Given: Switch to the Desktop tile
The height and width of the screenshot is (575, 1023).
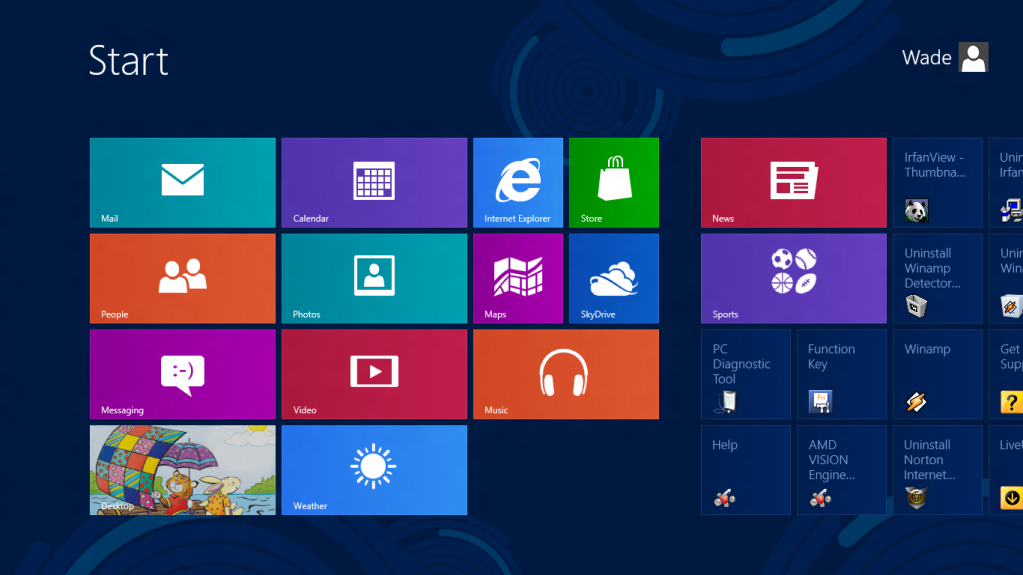Looking at the screenshot, I should pyautogui.click(x=183, y=470).
